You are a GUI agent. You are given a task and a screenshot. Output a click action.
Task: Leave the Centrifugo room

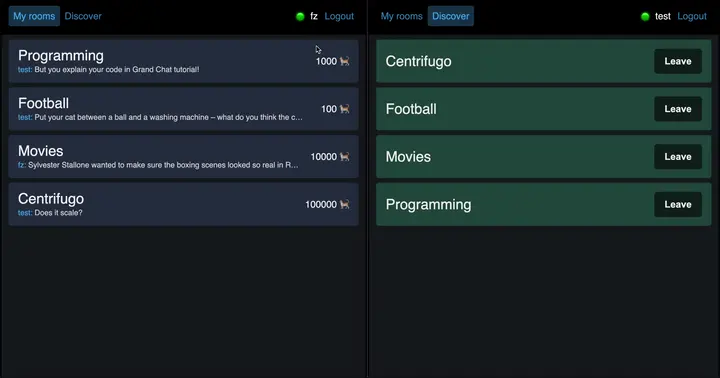click(678, 61)
